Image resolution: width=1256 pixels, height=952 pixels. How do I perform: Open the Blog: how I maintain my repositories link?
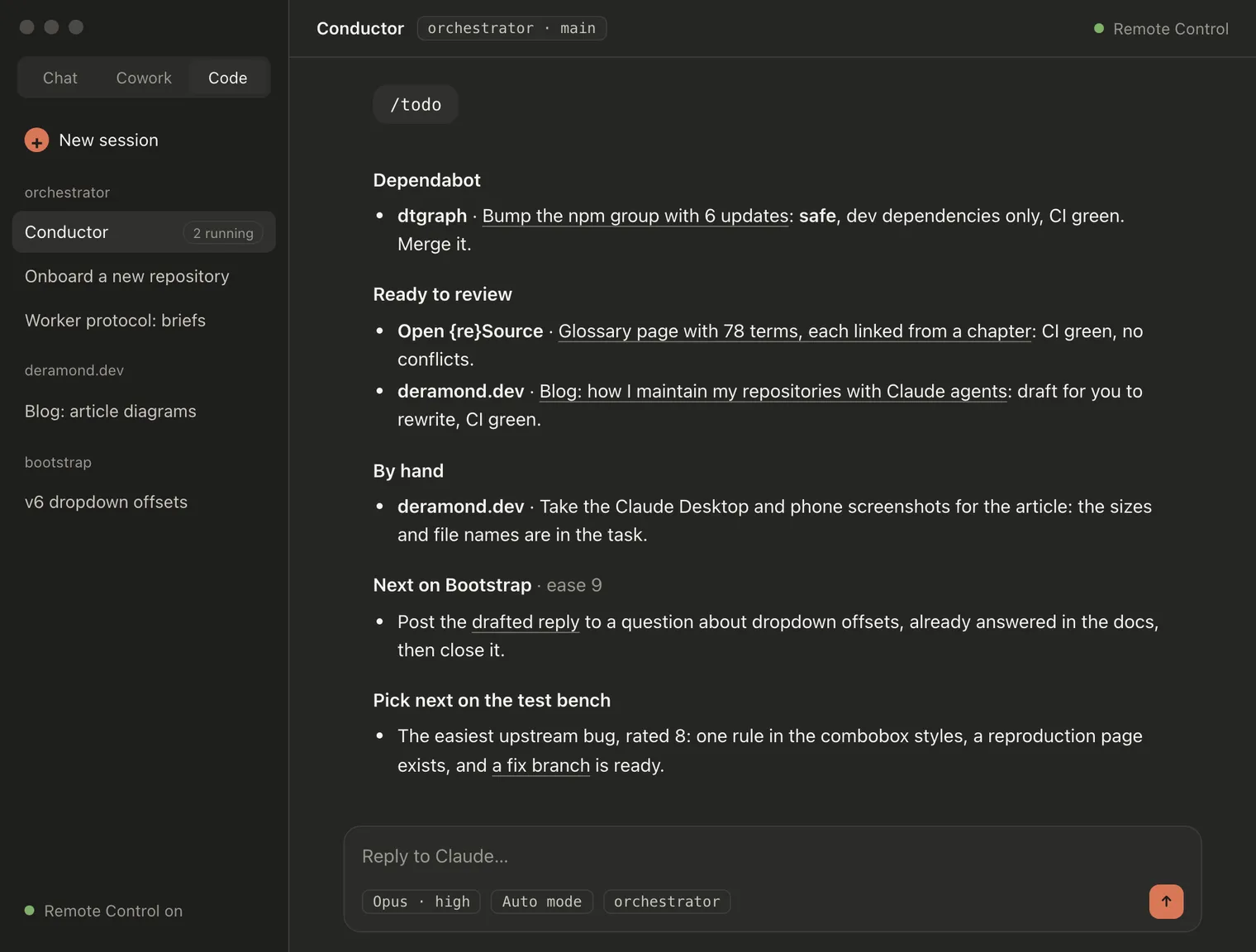[773, 392]
